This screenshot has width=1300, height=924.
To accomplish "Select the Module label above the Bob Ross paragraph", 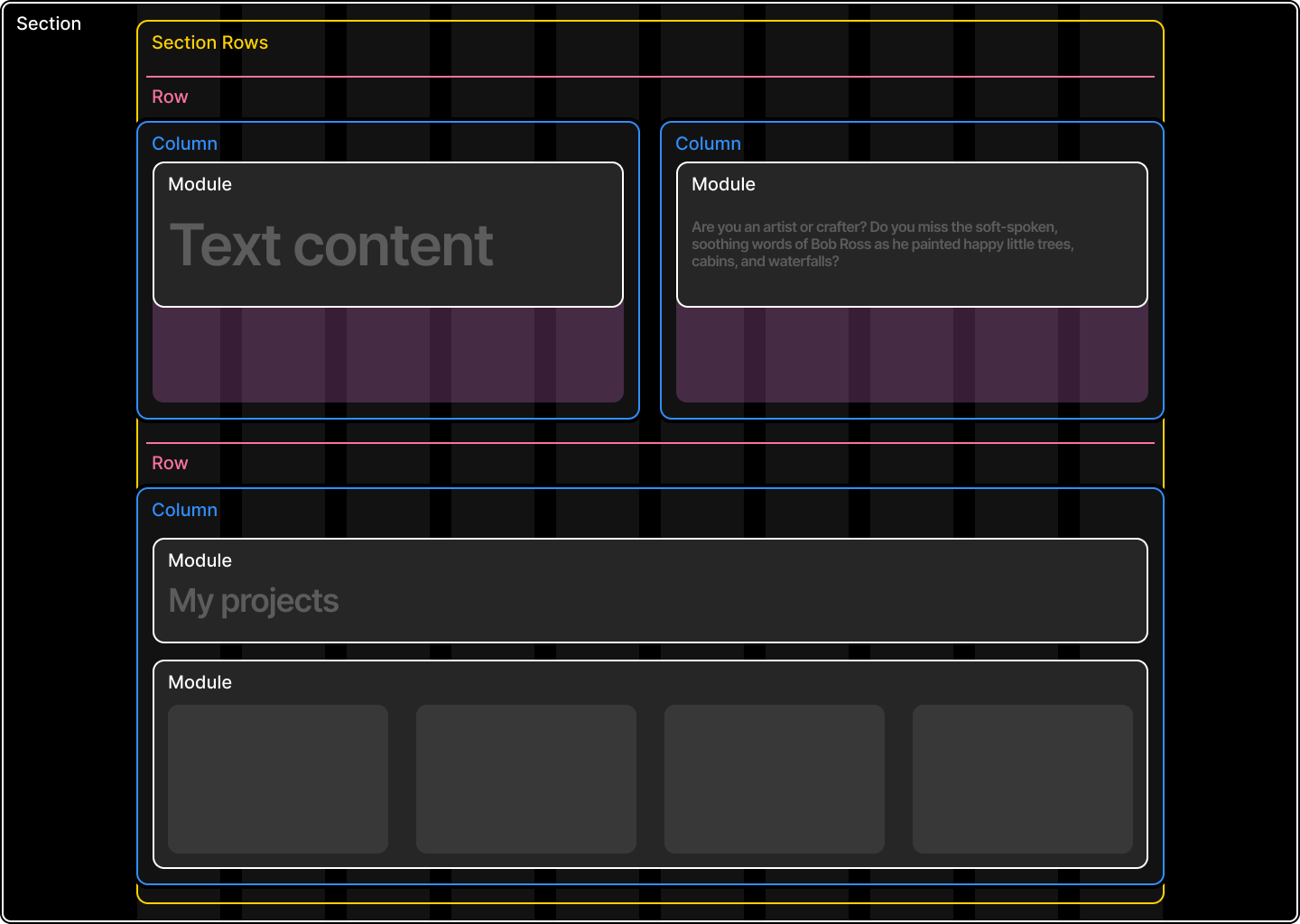I will (723, 184).
